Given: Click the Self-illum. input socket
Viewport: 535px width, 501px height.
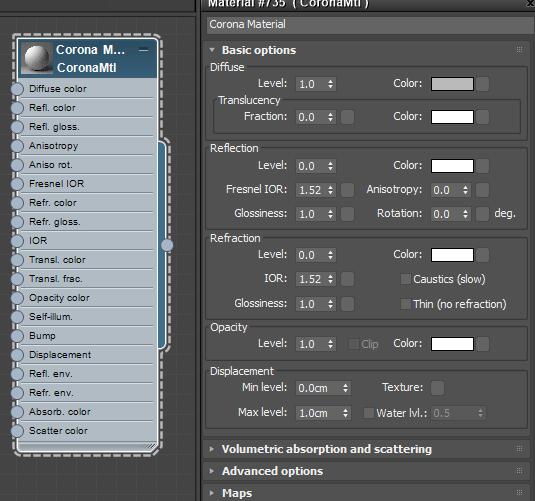Looking at the screenshot, I should click(17, 317).
